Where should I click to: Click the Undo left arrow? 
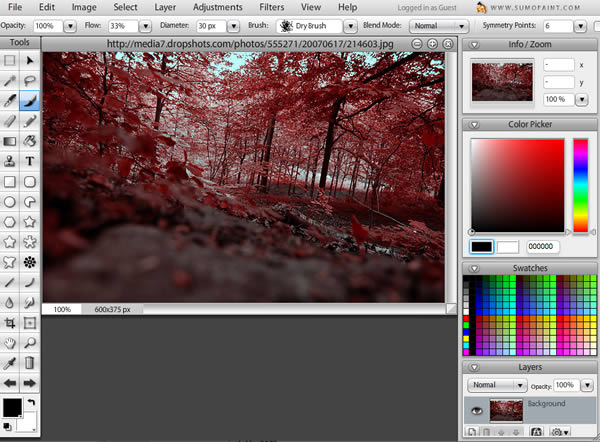[10, 383]
